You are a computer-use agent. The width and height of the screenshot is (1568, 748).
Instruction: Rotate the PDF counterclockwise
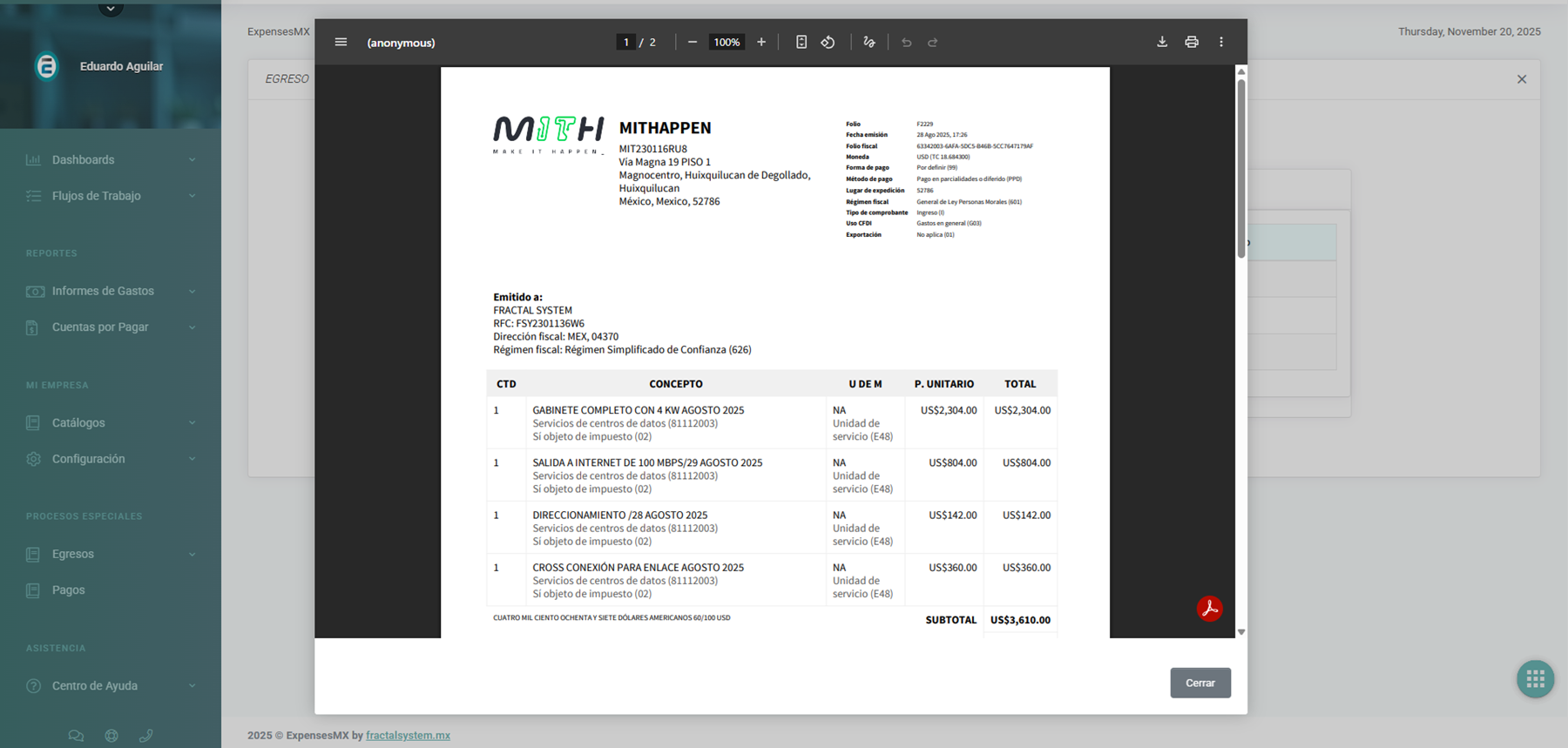[x=828, y=42]
